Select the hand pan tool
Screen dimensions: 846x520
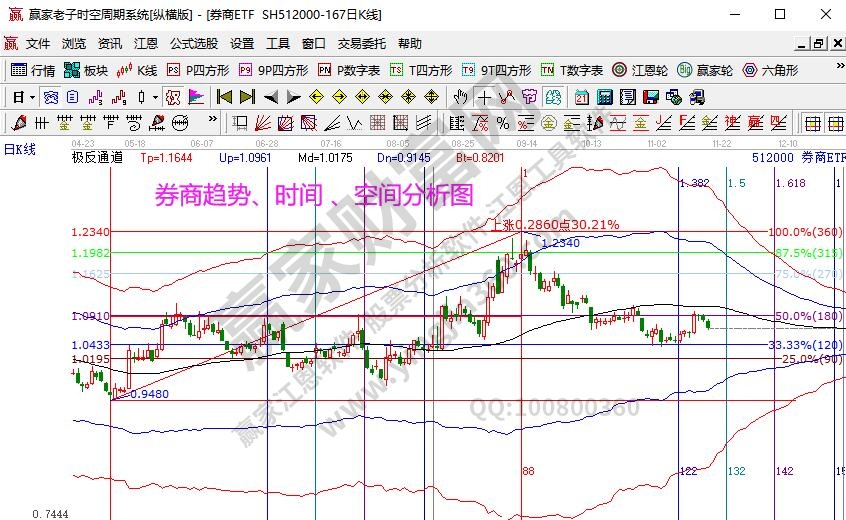tap(460, 97)
